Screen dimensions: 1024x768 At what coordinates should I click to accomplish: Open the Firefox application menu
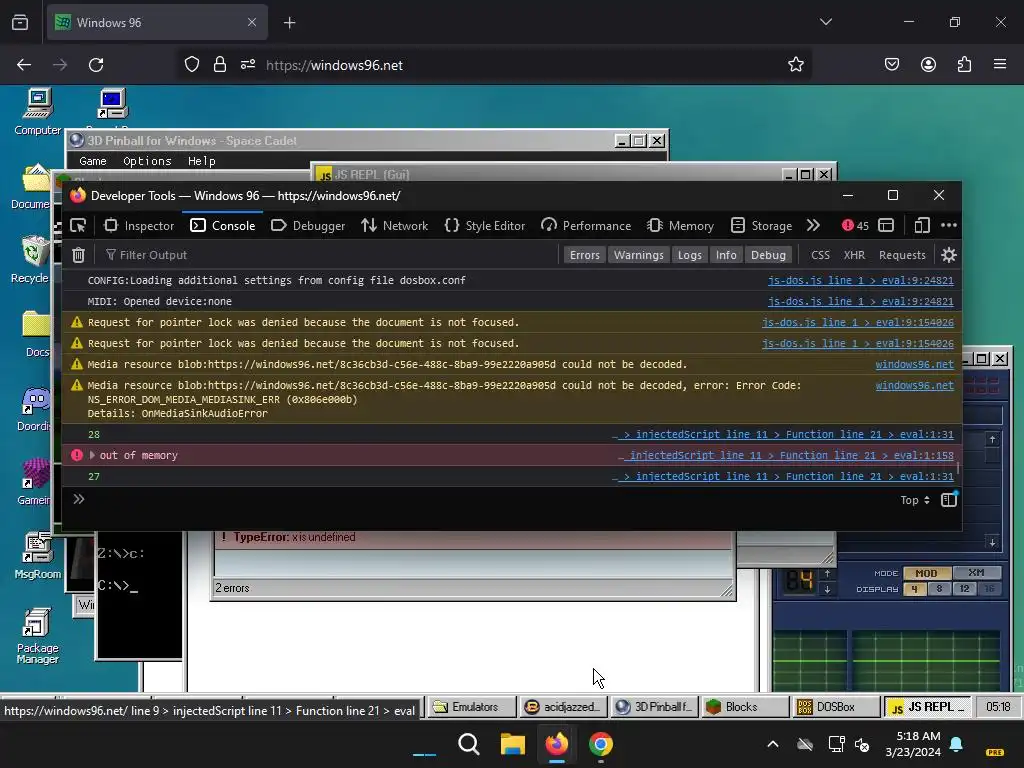tap(1000, 64)
